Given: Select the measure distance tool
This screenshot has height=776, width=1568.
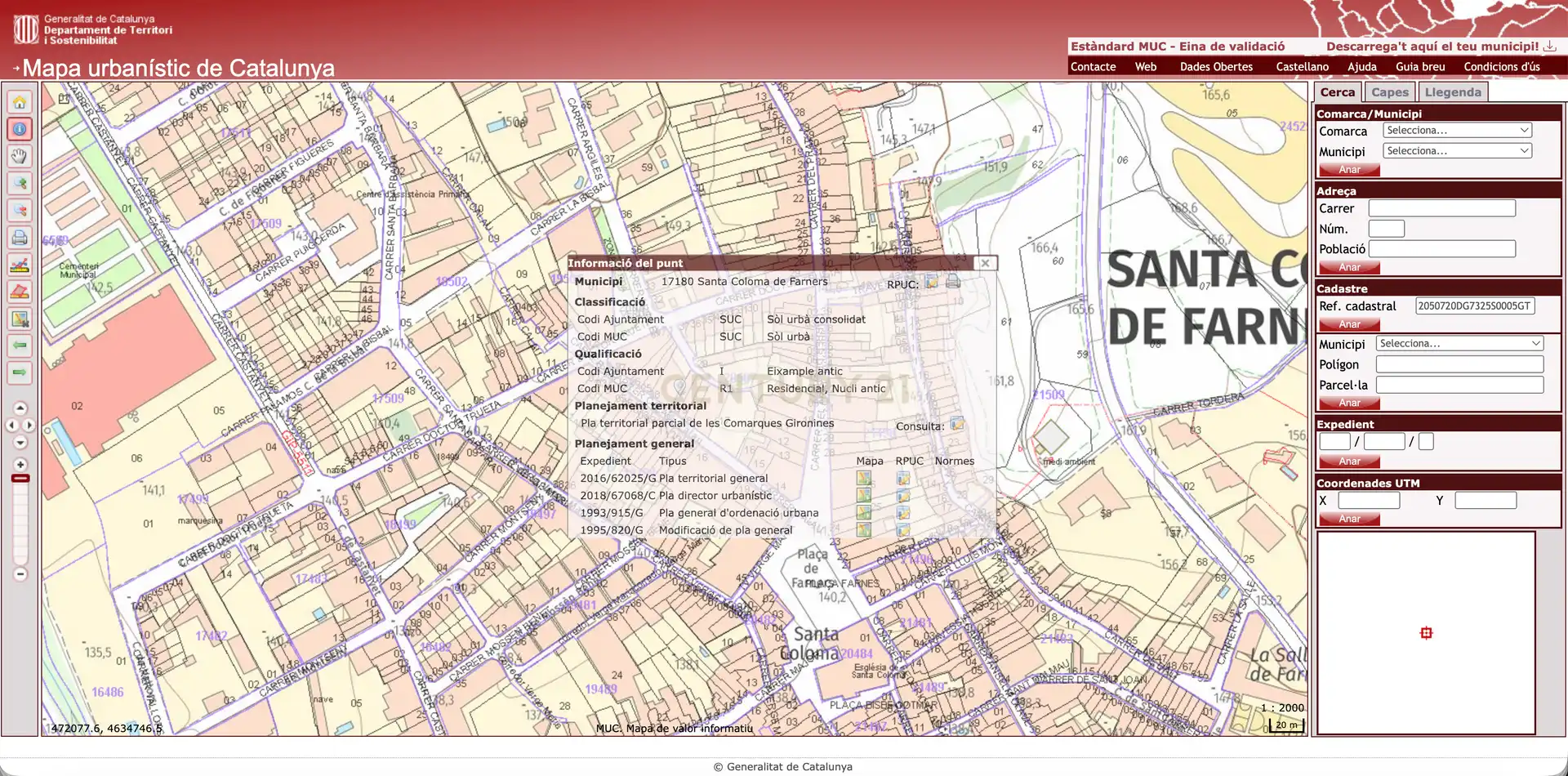Looking at the screenshot, I should 20,265.
